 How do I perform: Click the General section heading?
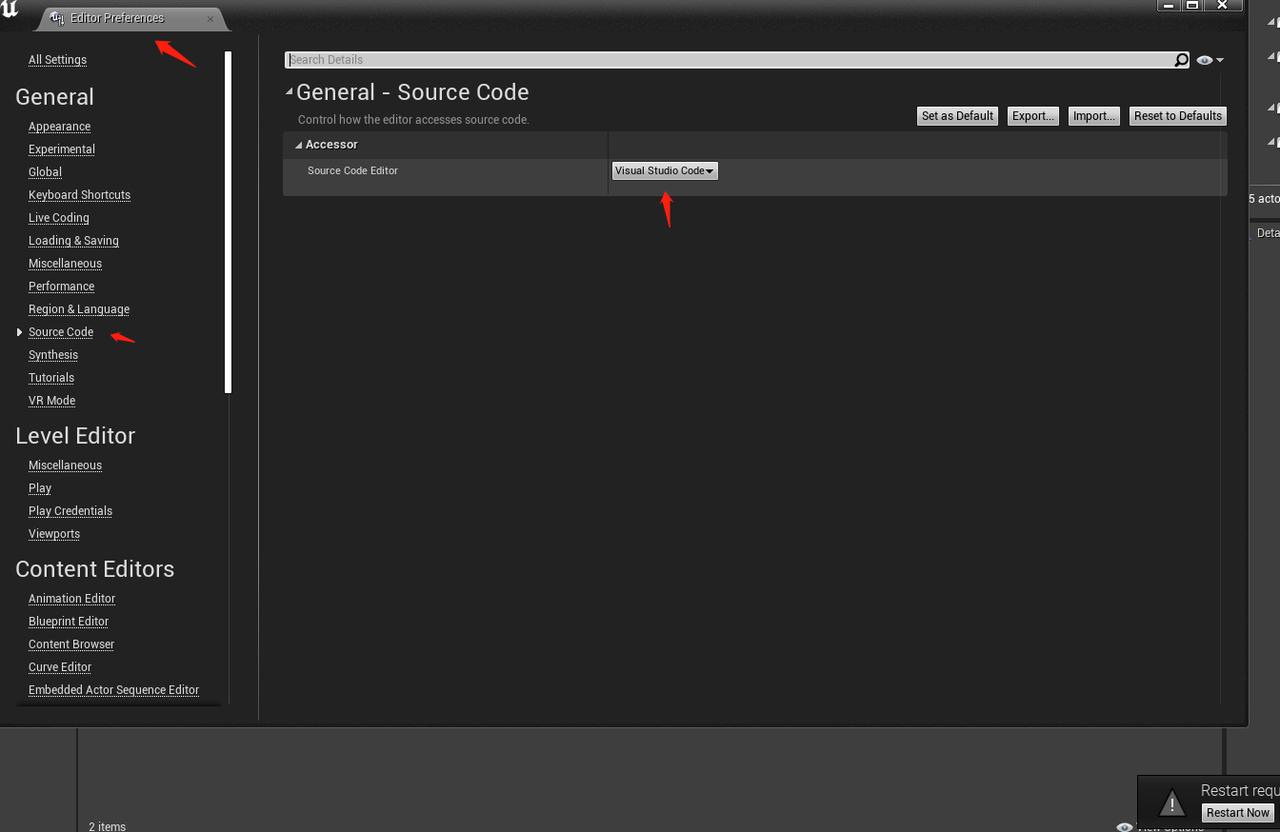(x=55, y=97)
